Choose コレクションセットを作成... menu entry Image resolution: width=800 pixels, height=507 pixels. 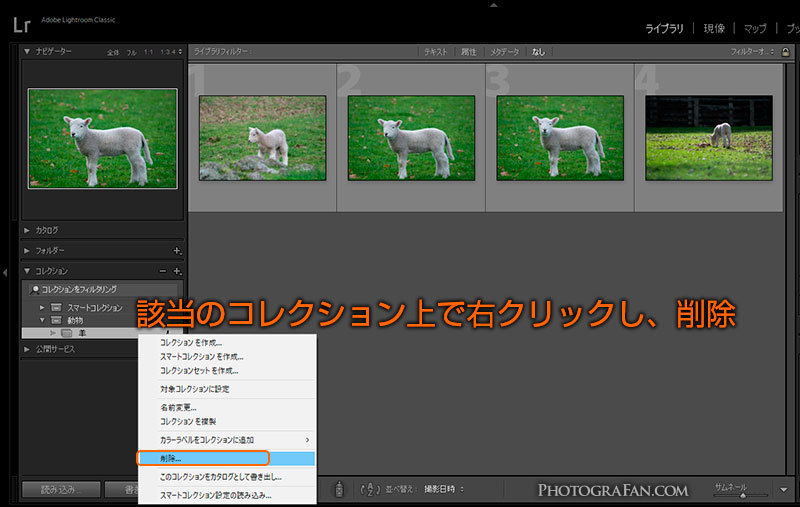227,370
